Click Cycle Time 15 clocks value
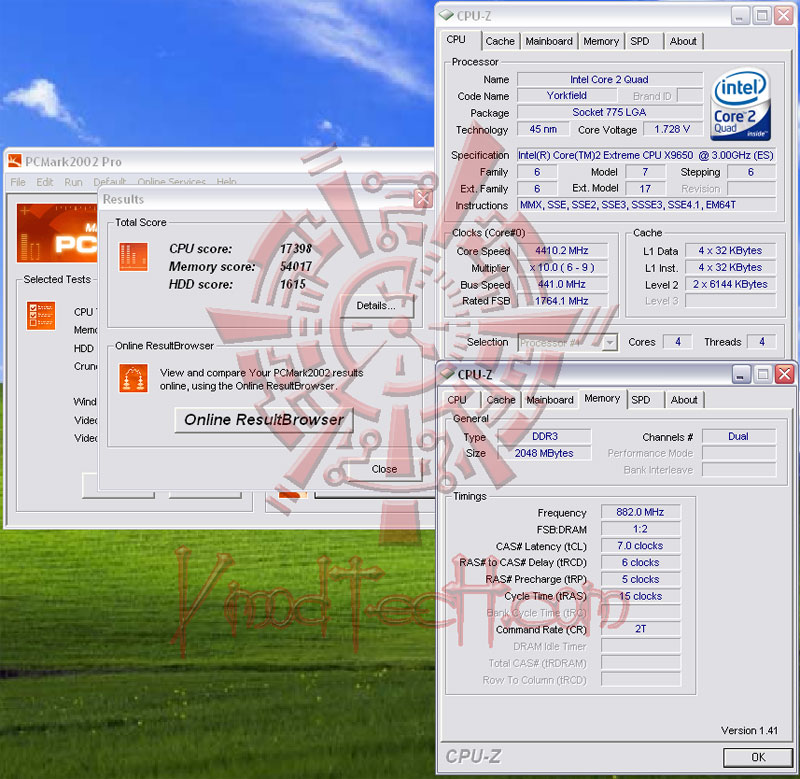Viewport: 800px width, 779px height. [640, 596]
